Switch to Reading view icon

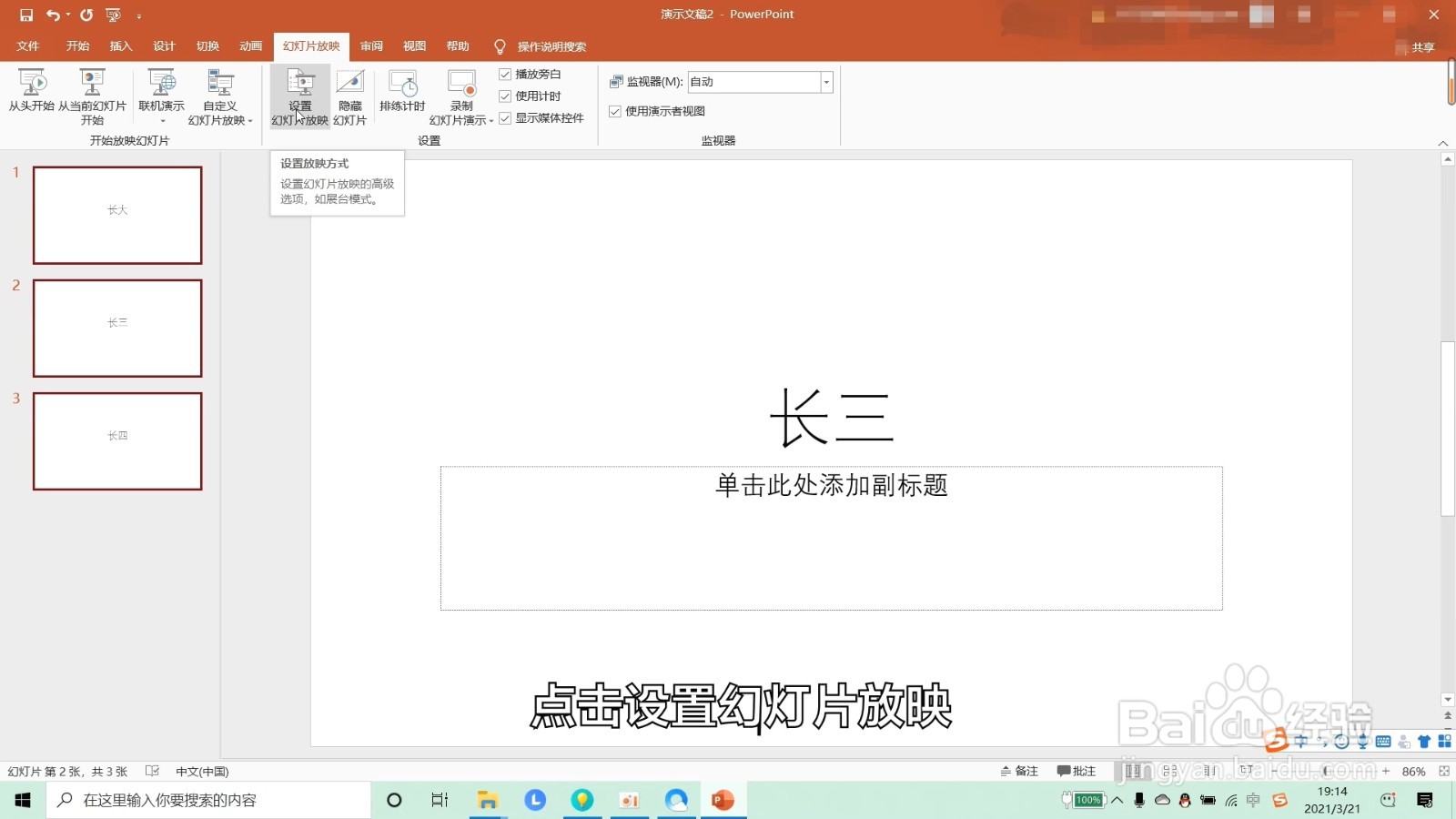[x=1209, y=771]
